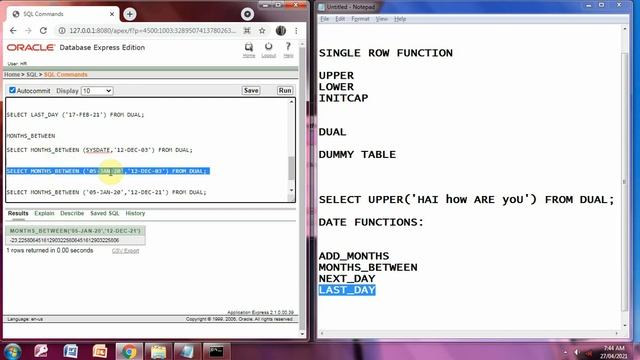Open the Windows Start menu
The image size is (640, 360).
pyautogui.click(x=13, y=351)
